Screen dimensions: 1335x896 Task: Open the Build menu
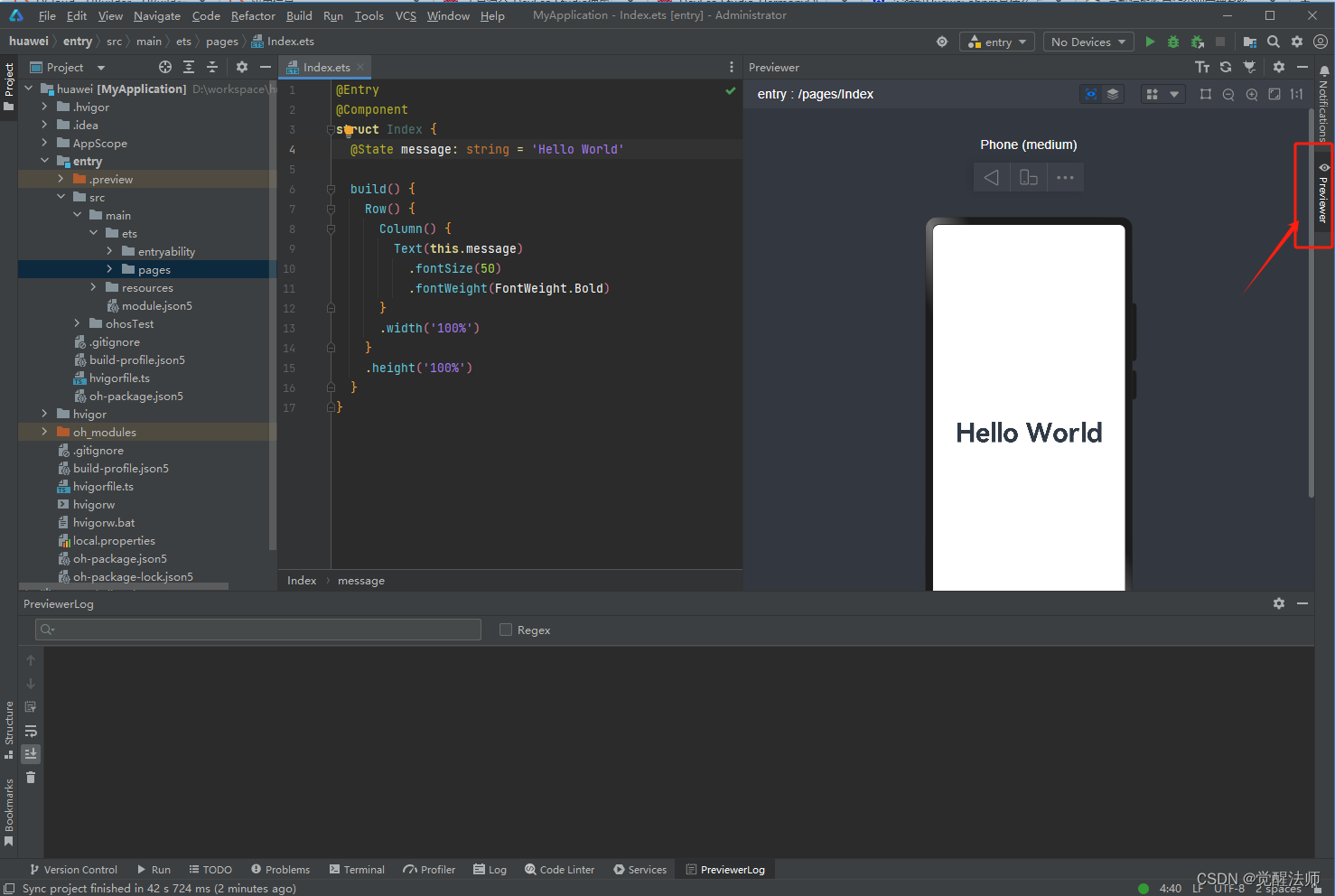coord(299,15)
